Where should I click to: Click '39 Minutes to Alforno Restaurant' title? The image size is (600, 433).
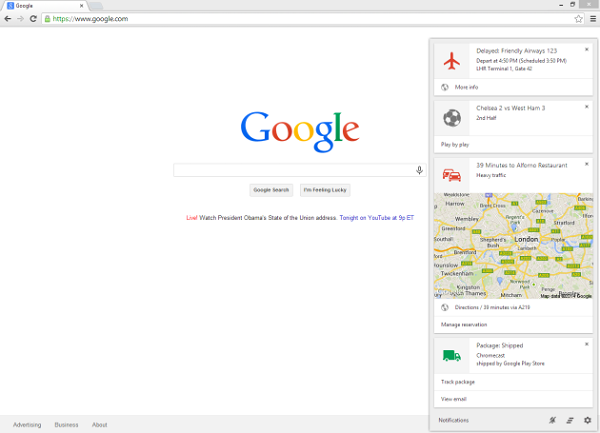click(x=522, y=165)
